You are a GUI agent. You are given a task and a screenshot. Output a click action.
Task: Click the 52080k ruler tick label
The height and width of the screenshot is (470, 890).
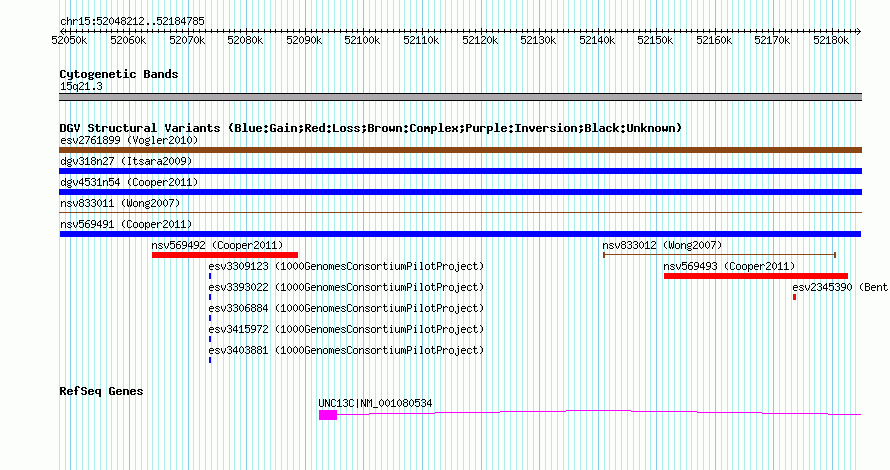click(x=245, y=40)
